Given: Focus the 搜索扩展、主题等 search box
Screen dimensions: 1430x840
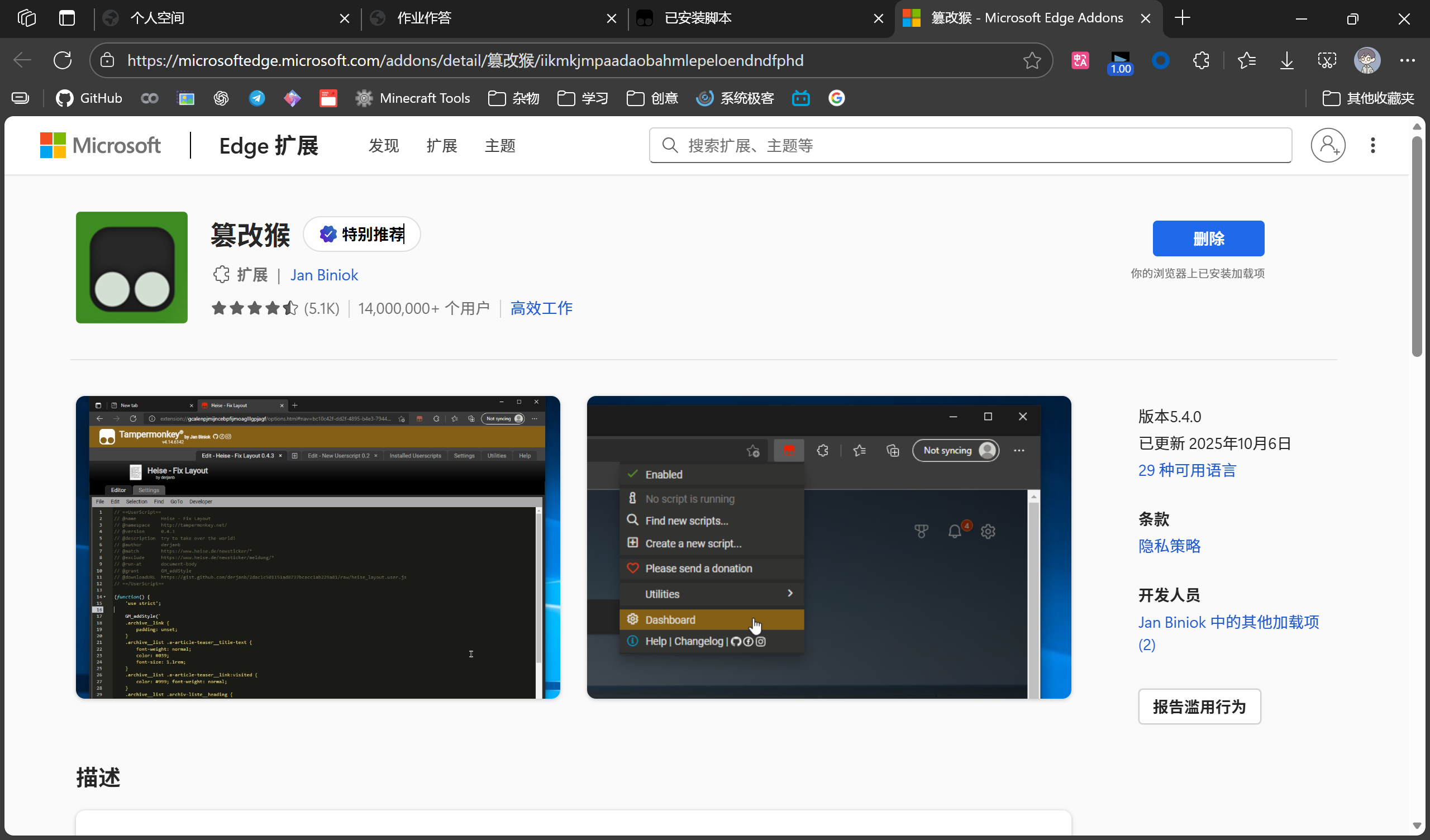Looking at the screenshot, I should click(x=970, y=146).
